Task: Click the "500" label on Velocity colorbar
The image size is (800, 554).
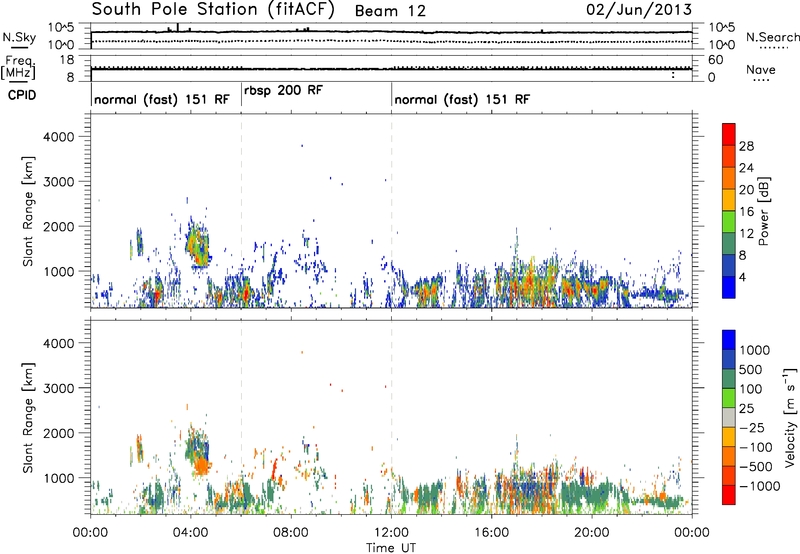Action: (x=751, y=370)
